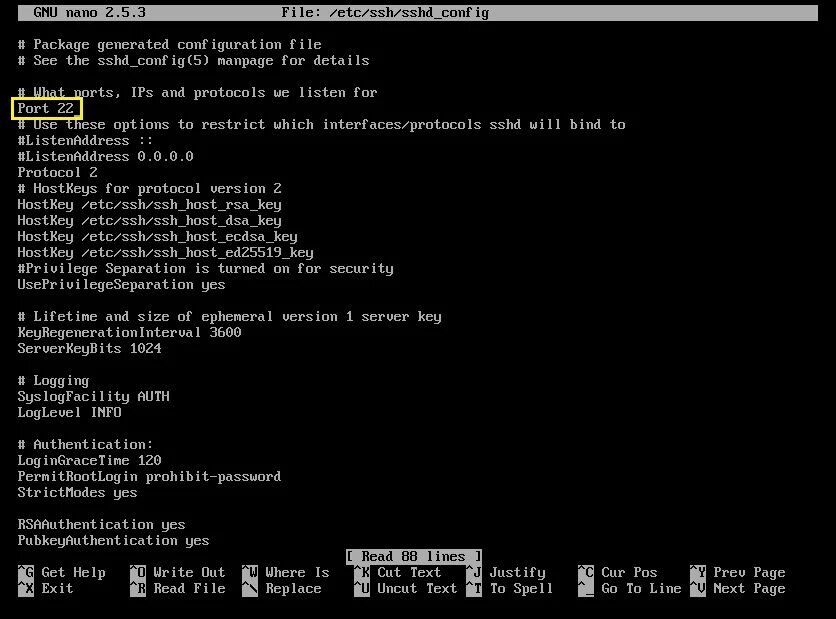Image resolution: width=836 pixels, height=619 pixels.
Task: Select the '#ListenAddress 0.0.0.0' line
Action: click(x=106, y=157)
